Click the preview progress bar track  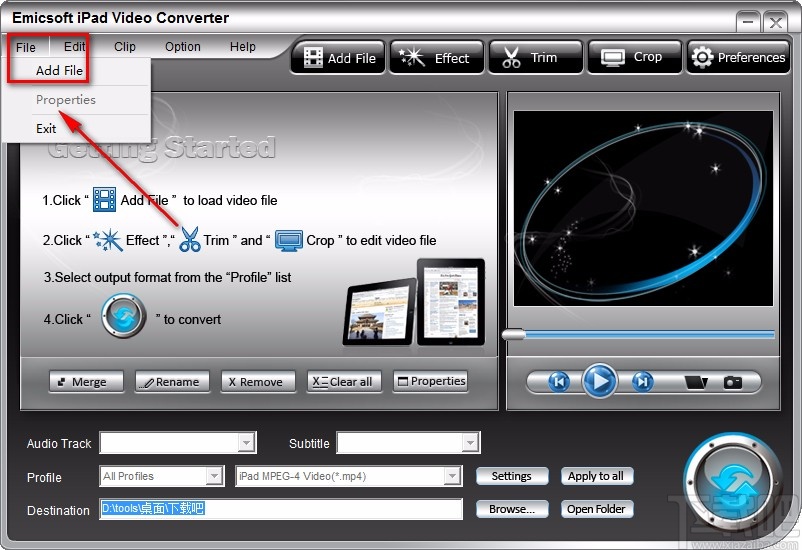pyautogui.click(x=650, y=335)
